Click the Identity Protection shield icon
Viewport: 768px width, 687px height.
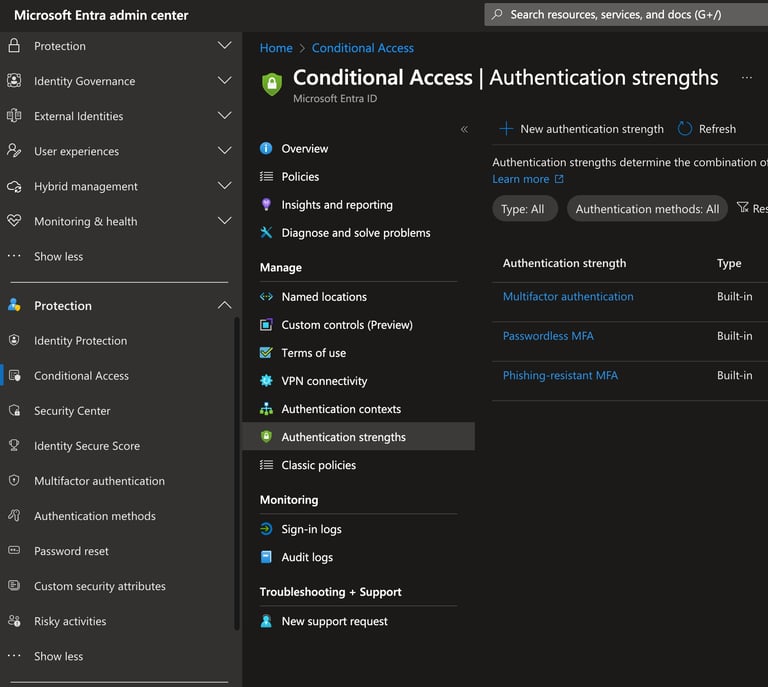[14, 340]
